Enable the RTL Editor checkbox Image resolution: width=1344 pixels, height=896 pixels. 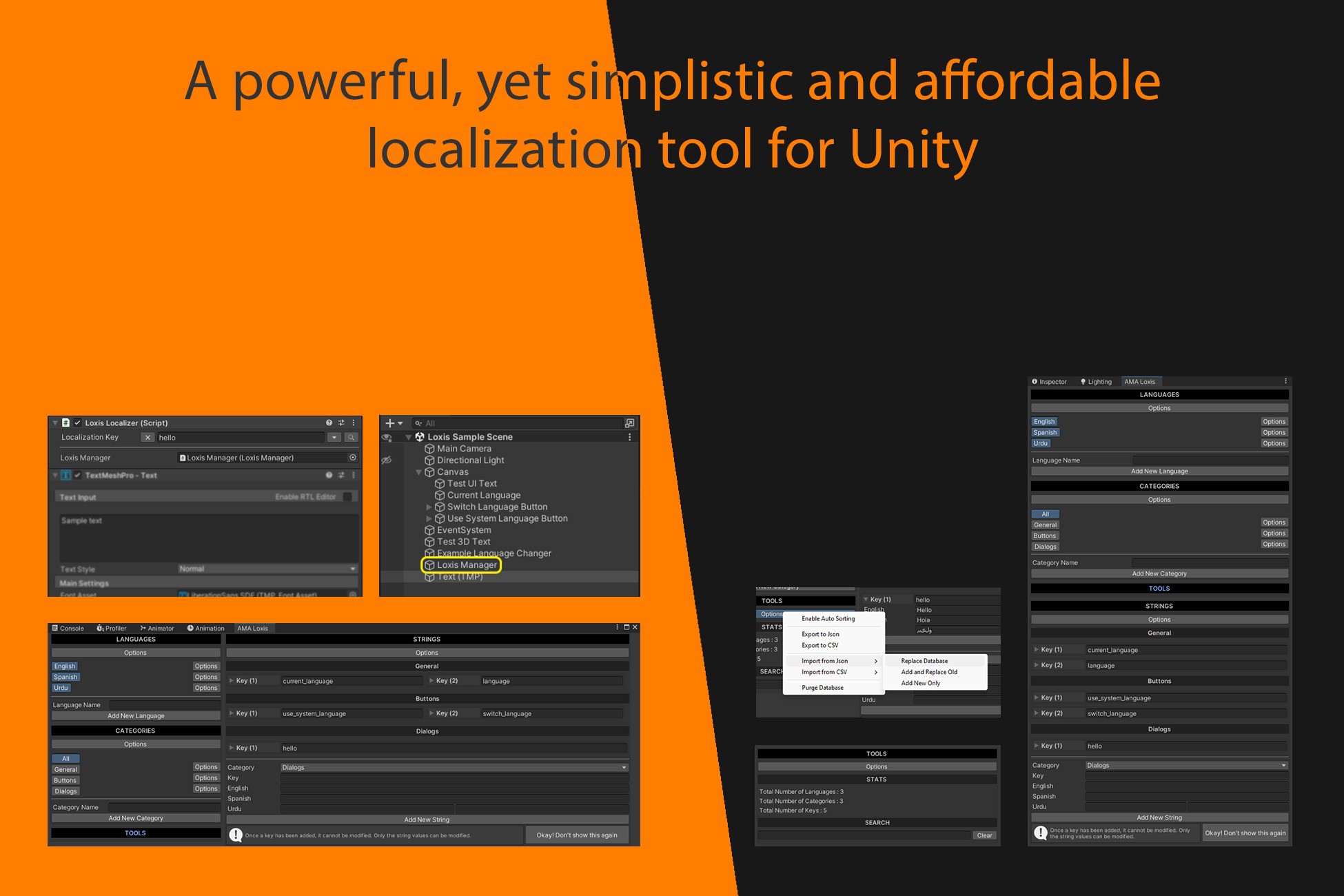(x=348, y=496)
